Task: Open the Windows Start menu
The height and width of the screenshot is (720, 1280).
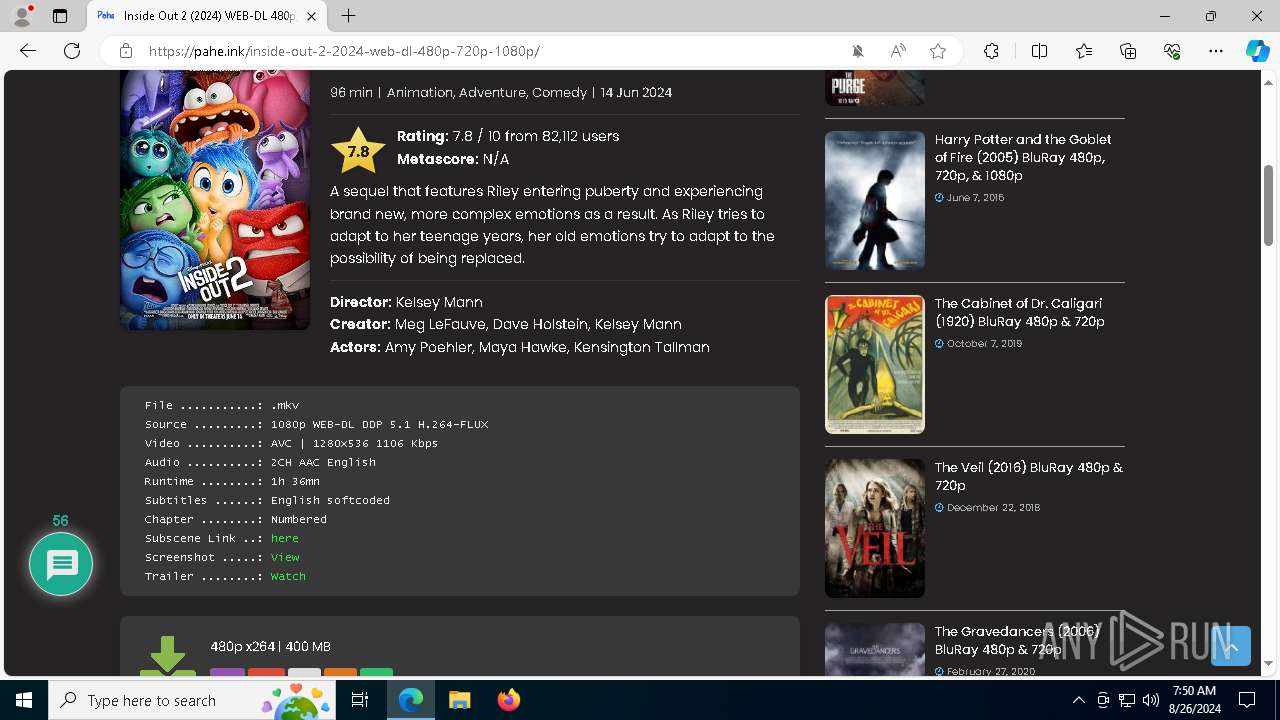Action: click(x=24, y=700)
